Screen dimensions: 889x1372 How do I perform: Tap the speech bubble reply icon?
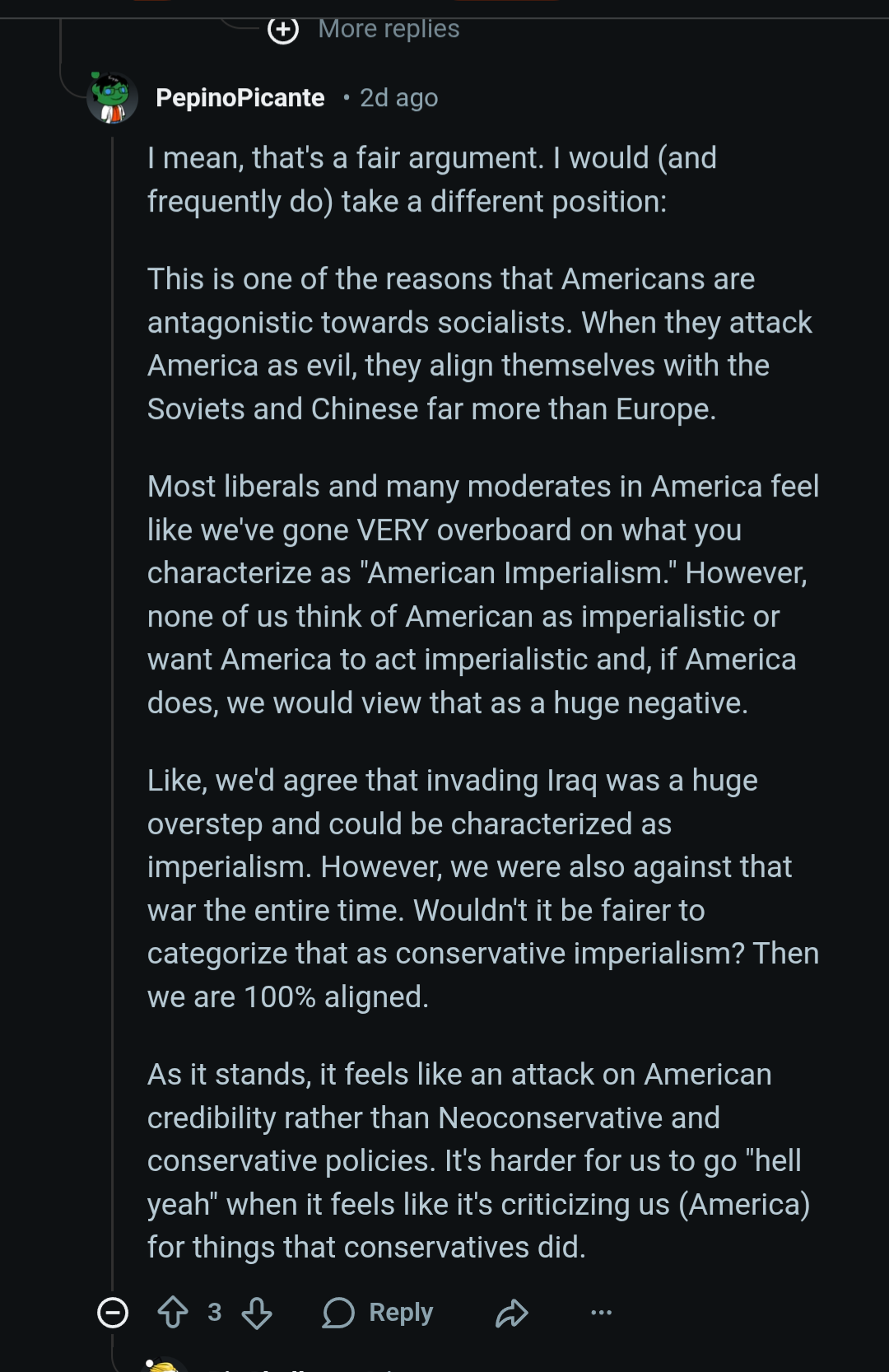pyautogui.click(x=338, y=1313)
